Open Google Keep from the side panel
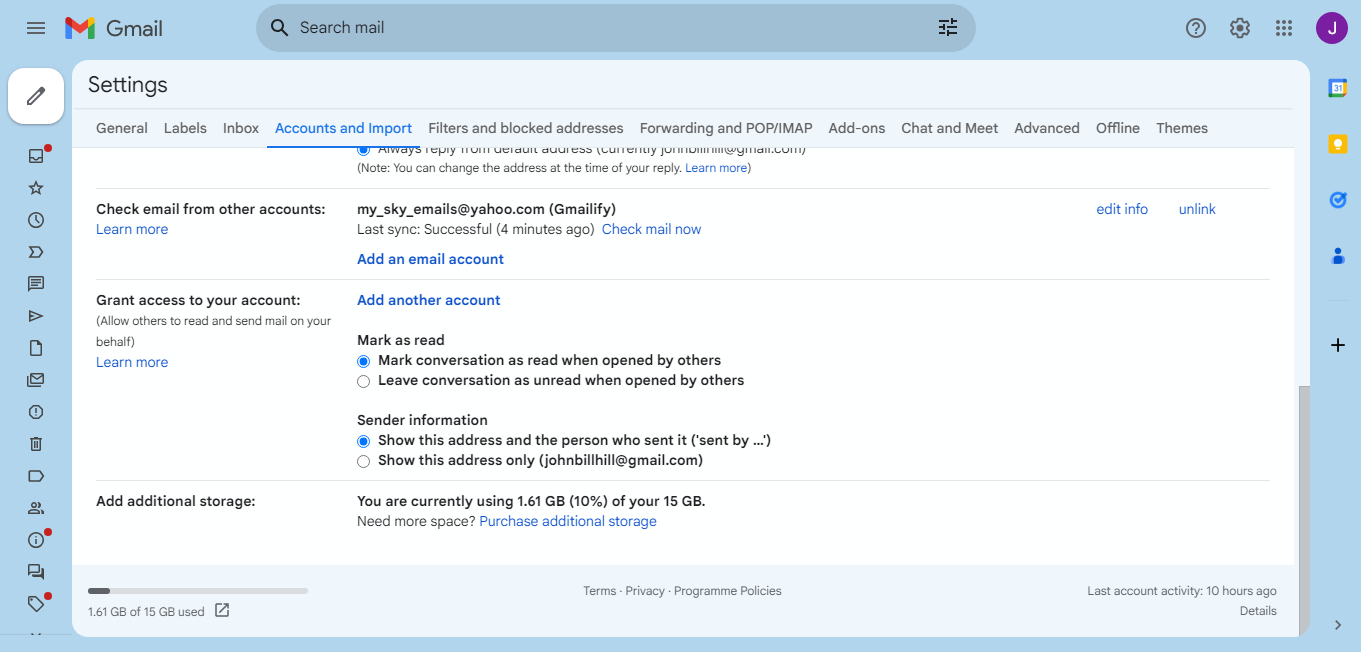The width and height of the screenshot is (1361, 652). 1338,144
